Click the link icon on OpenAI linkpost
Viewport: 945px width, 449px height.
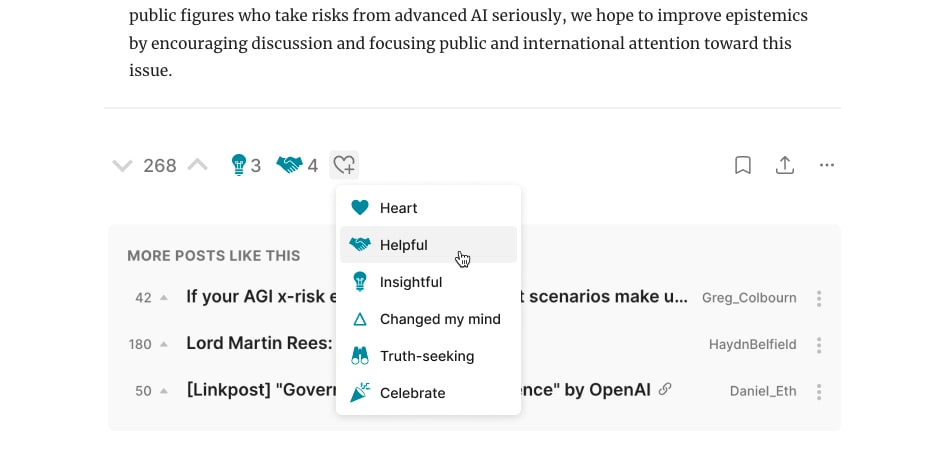[666, 389]
